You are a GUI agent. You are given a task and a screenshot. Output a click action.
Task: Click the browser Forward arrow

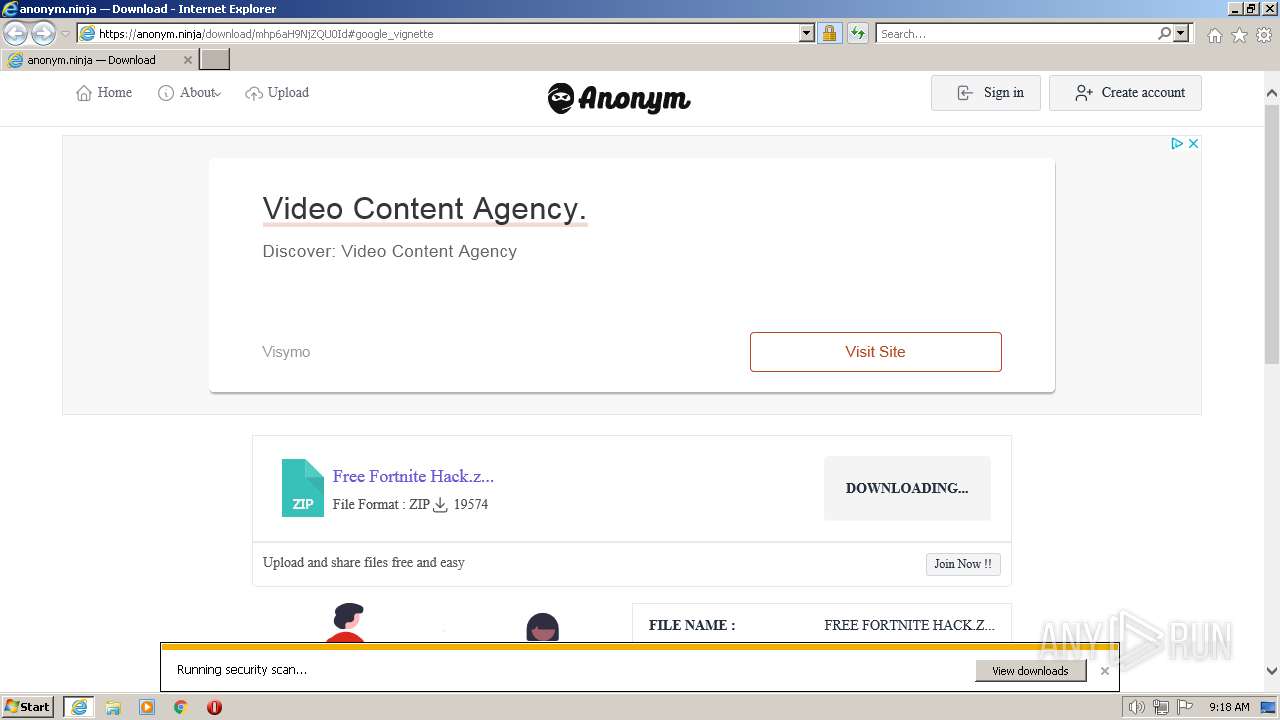(x=43, y=34)
